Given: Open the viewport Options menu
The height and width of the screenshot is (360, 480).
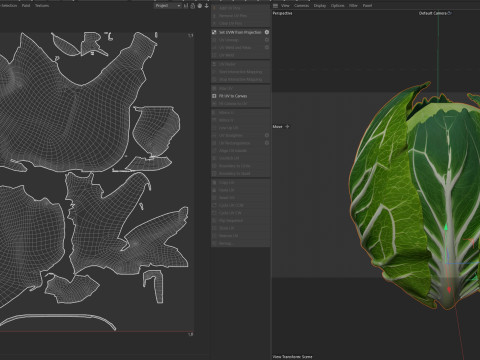Looking at the screenshot, I should (337, 6).
